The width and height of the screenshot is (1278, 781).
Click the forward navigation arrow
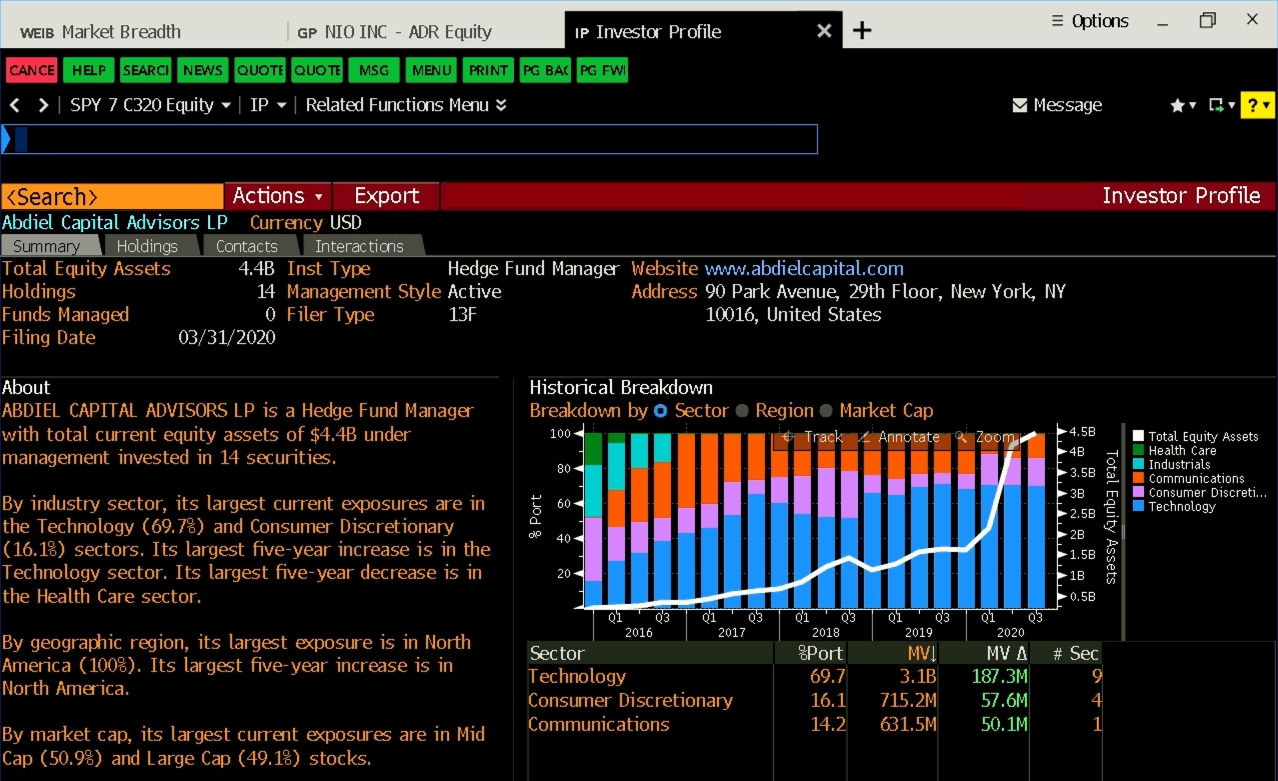pyautogui.click(x=43, y=105)
